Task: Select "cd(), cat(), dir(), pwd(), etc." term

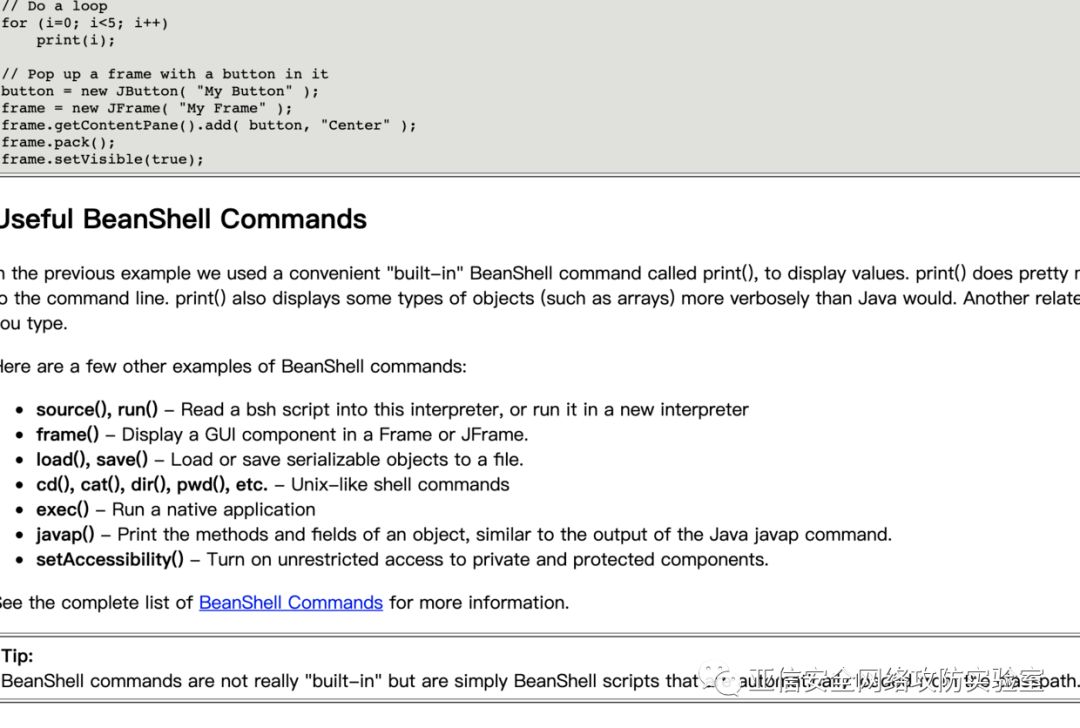Action: tap(152, 484)
